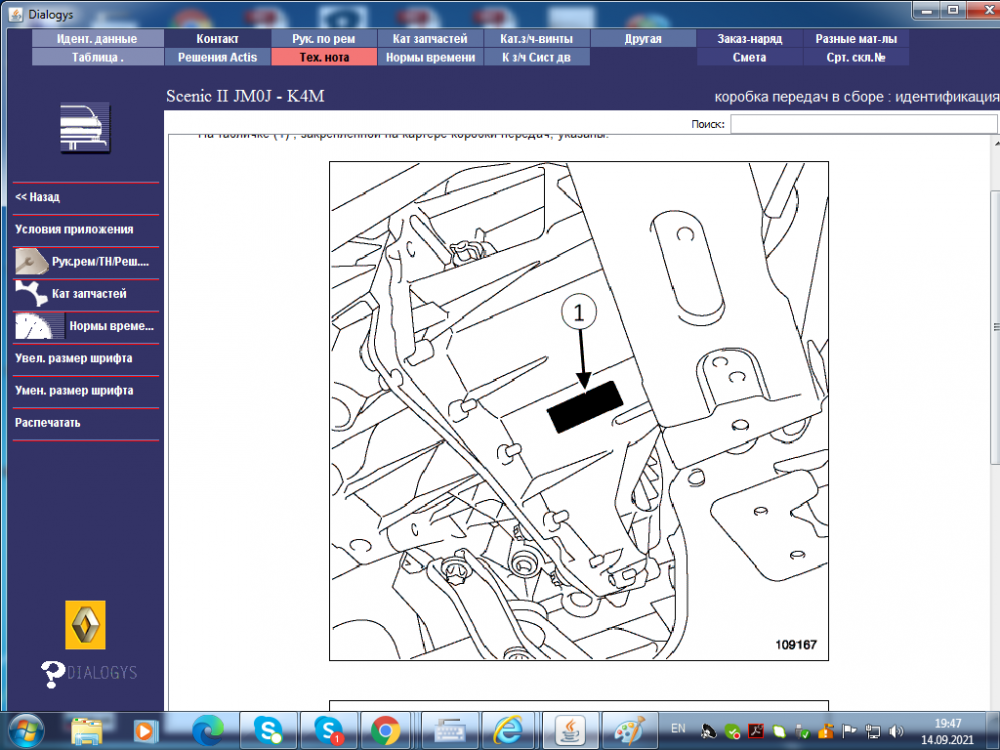The width and height of the screenshot is (1000, 750).
Task: Click the EN language indicator
Action: [x=678, y=728]
